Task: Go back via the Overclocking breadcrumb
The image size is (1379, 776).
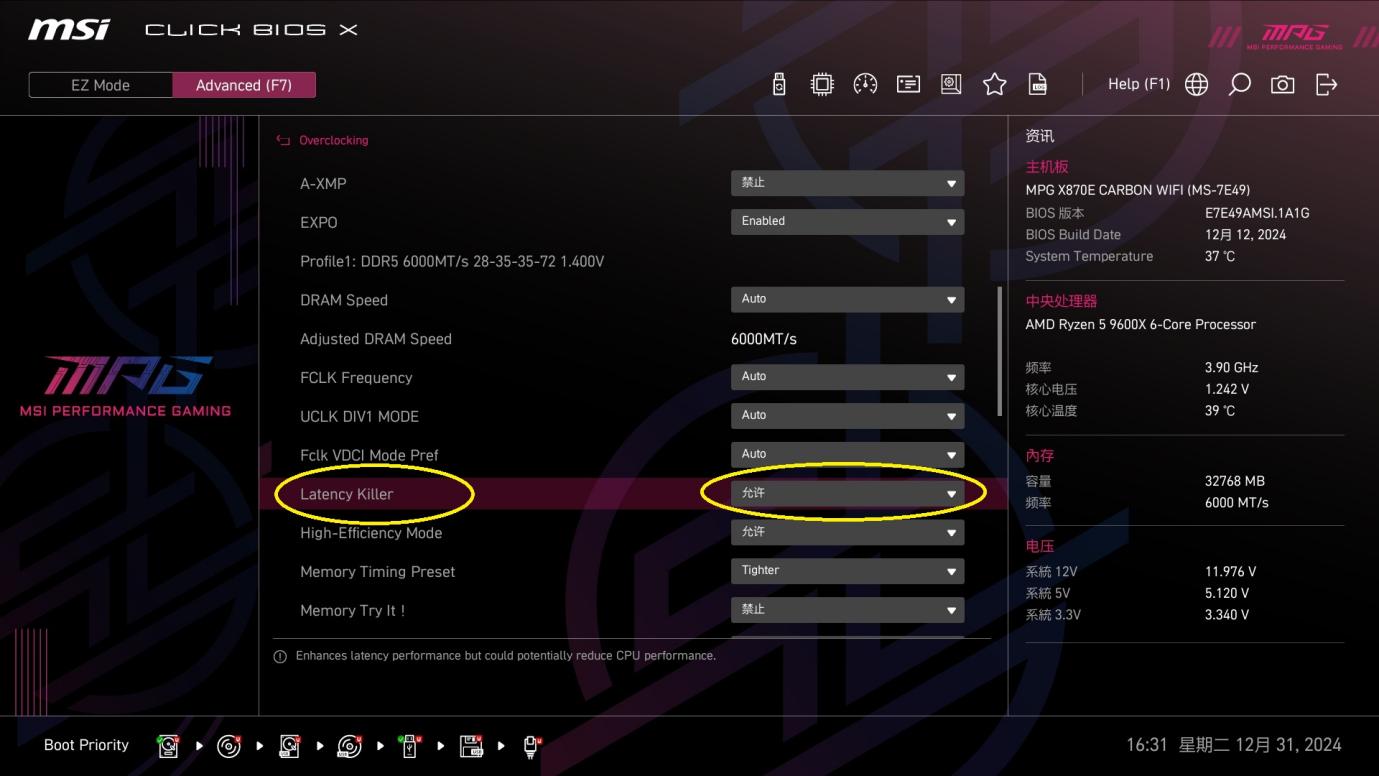Action: coord(334,141)
